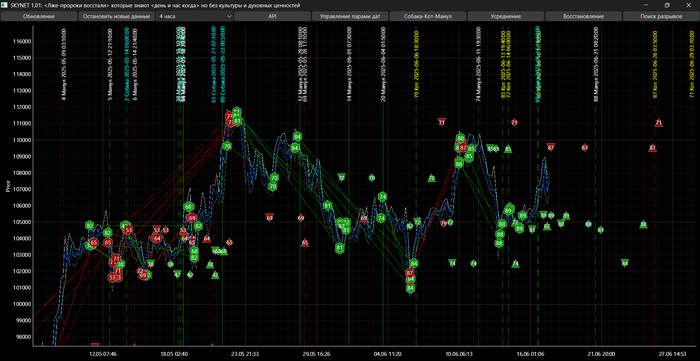Click price axis value 113000

click(x=23, y=91)
